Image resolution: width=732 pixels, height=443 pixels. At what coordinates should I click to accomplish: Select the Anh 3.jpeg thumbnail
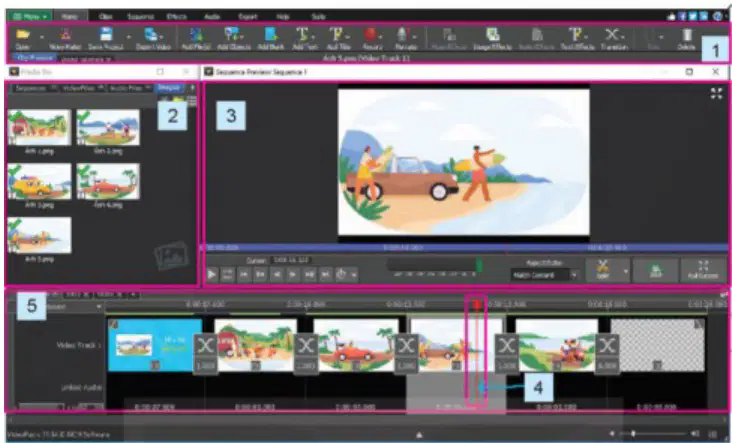coord(39,181)
